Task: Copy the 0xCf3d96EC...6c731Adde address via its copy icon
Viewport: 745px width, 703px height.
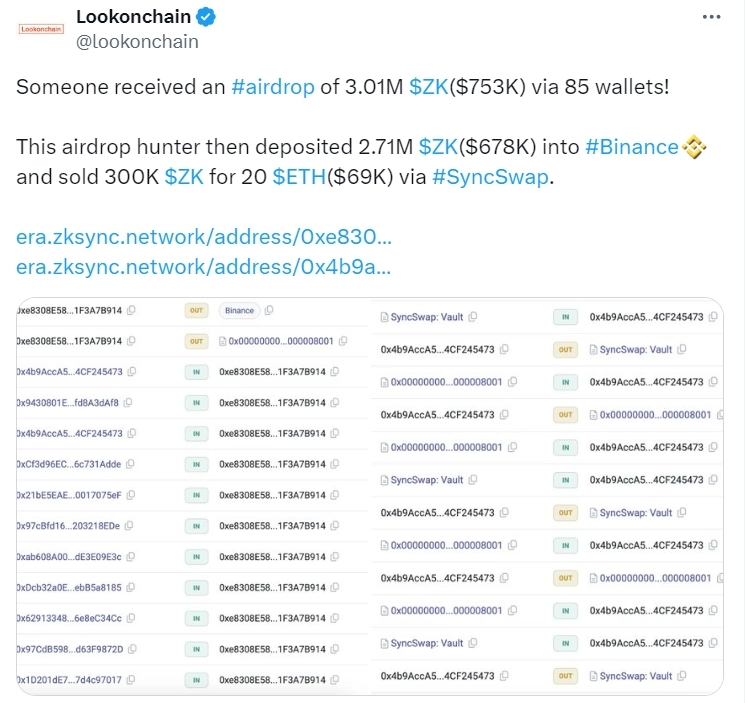Action: (130, 464)
